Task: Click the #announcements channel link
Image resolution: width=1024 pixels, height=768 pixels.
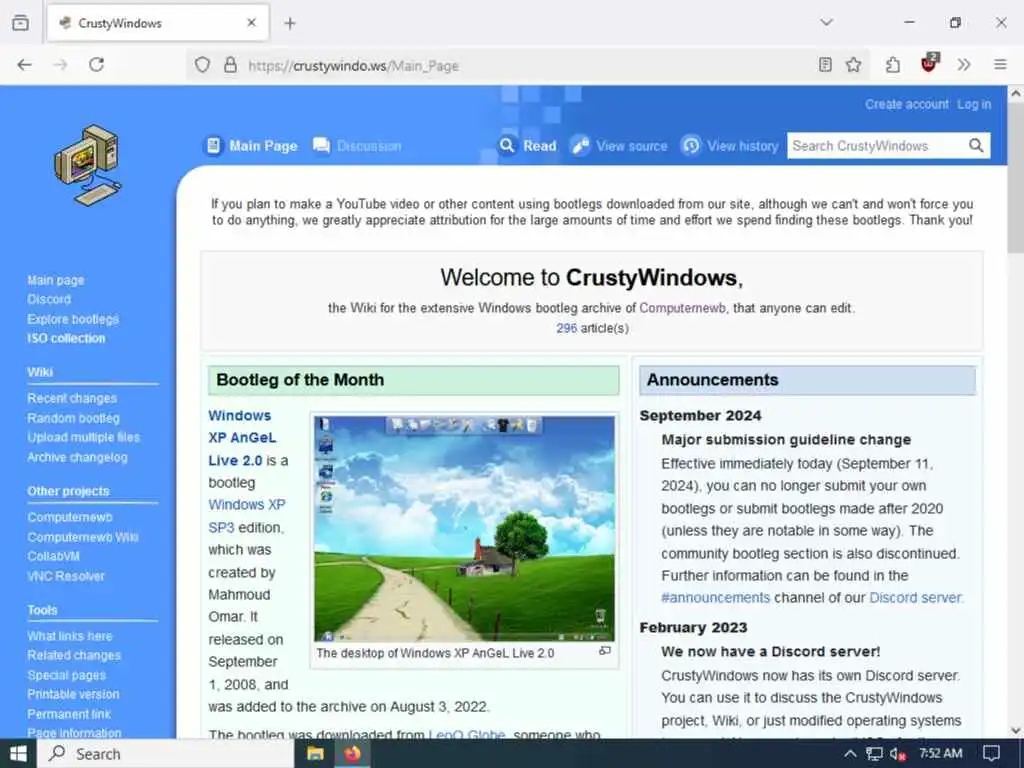Action: [715, 598]
